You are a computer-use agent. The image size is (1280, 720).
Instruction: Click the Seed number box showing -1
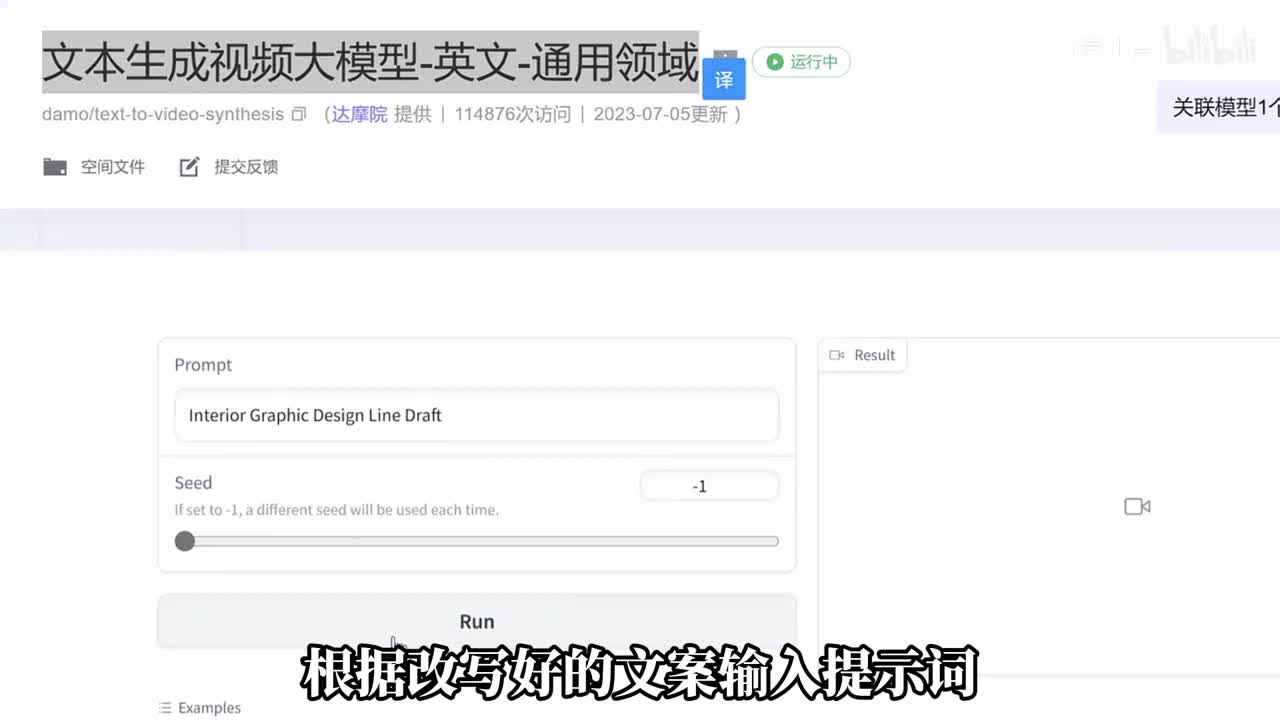709,486
